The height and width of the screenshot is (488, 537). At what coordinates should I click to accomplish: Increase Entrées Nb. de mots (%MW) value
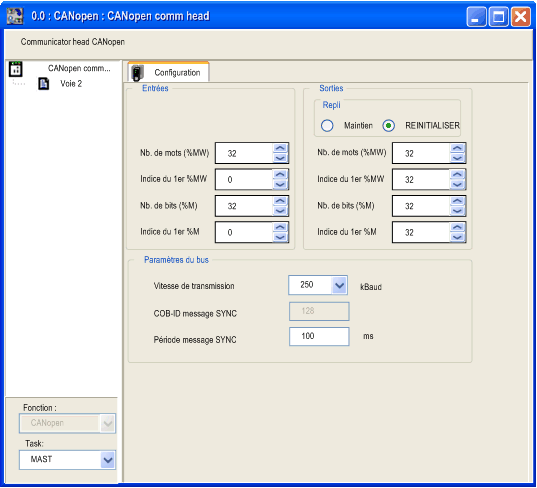(280, 148)
